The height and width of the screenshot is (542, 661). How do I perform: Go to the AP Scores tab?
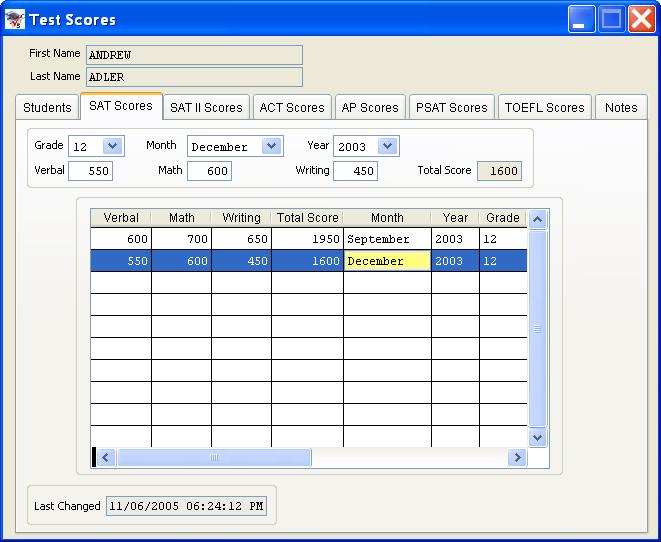pos(369,108)
